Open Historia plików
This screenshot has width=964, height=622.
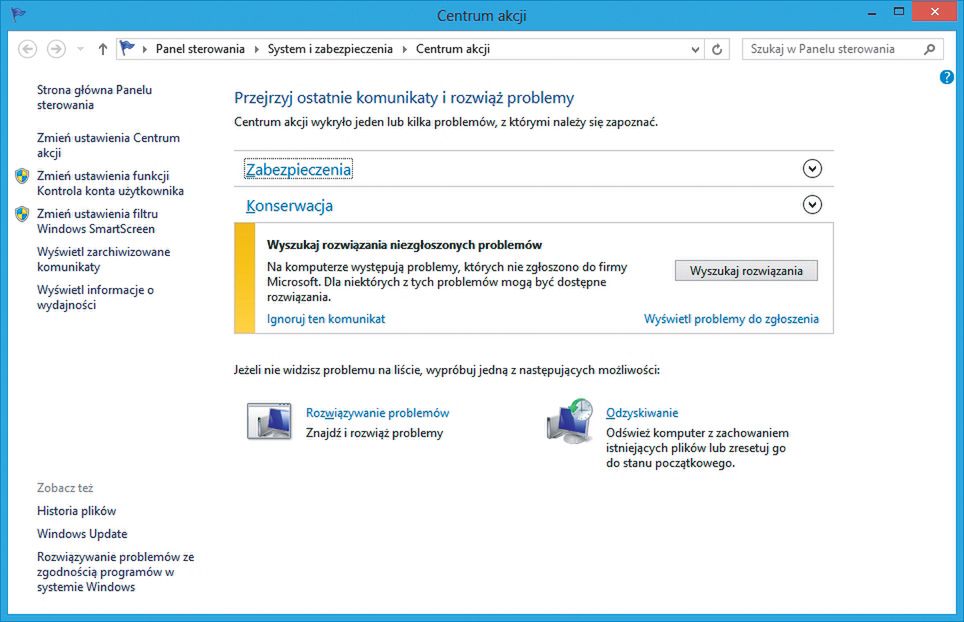pyautogui.click(x=76, y=511)
